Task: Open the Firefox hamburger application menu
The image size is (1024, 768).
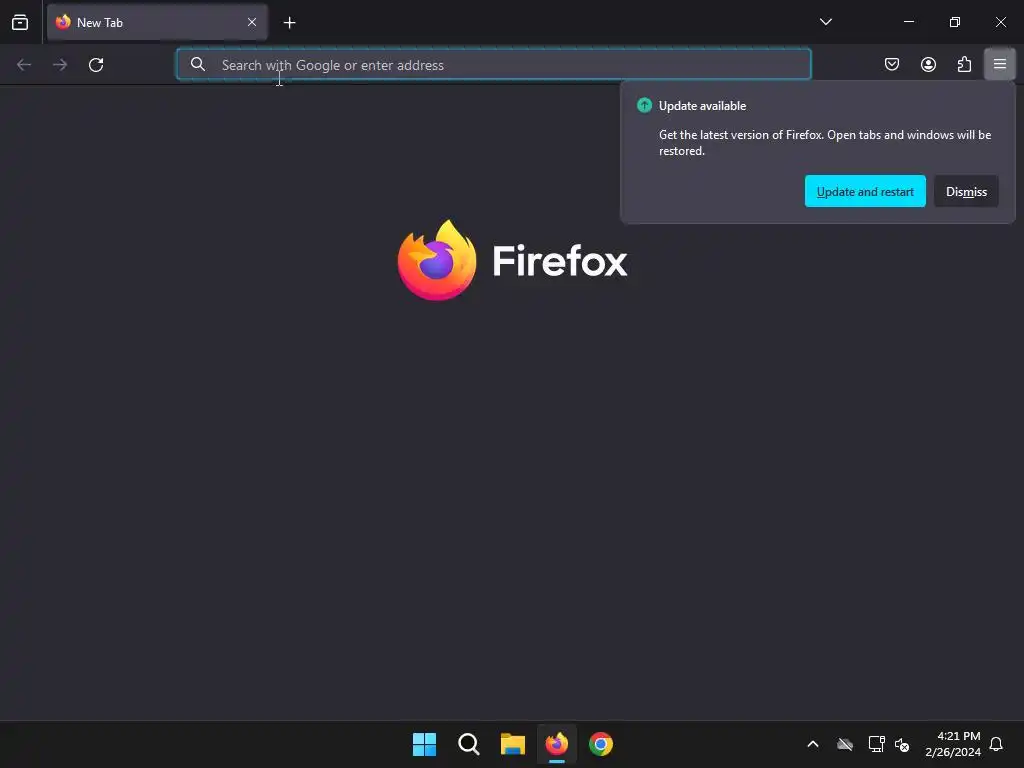Action: coord(1000,64)
